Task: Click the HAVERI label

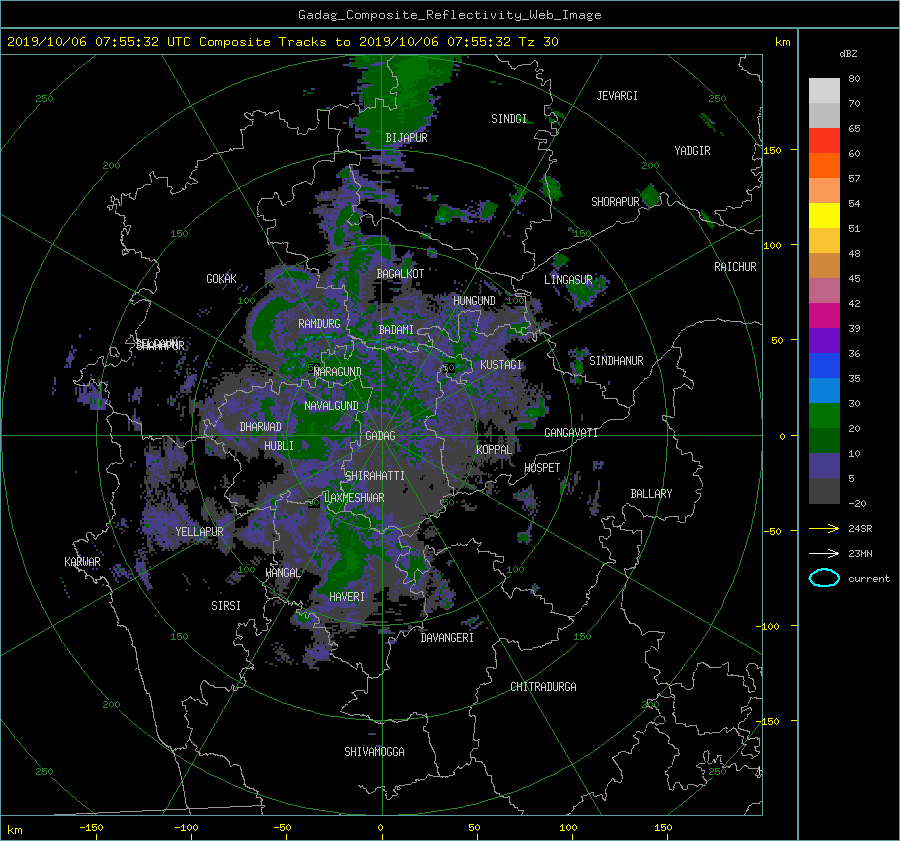Action: [347, 598]
